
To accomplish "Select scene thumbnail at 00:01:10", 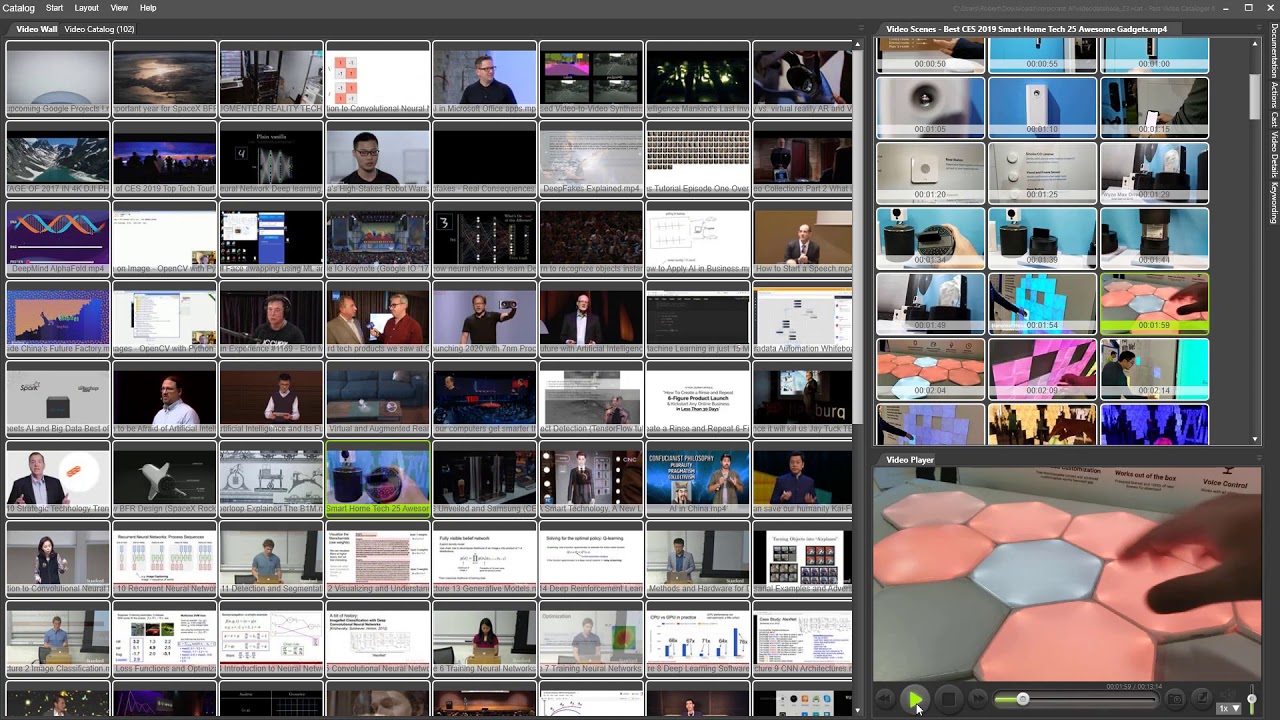I will (x=1042, y=107).
